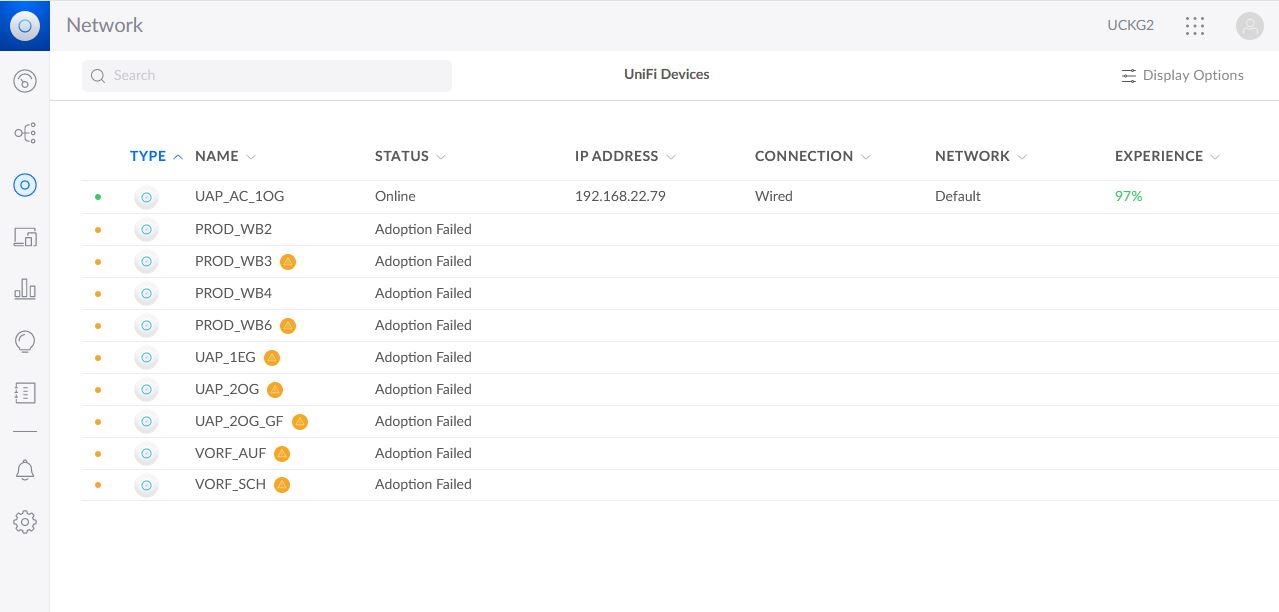This screenshot has height=612, width=1279.
Task: Focus the Search input field
Action: pos(267,76)
